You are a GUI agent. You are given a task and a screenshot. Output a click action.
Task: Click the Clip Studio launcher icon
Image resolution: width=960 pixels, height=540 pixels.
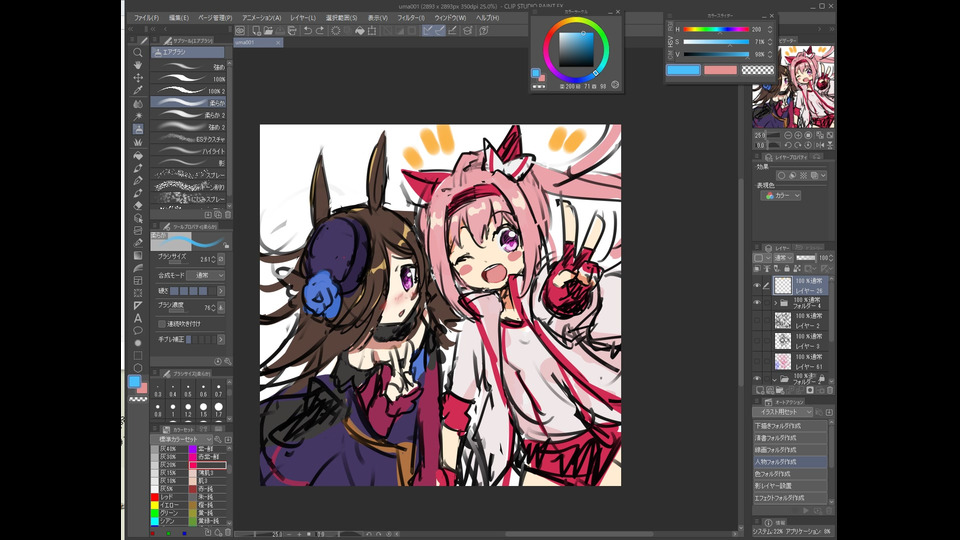click(240, 30)
